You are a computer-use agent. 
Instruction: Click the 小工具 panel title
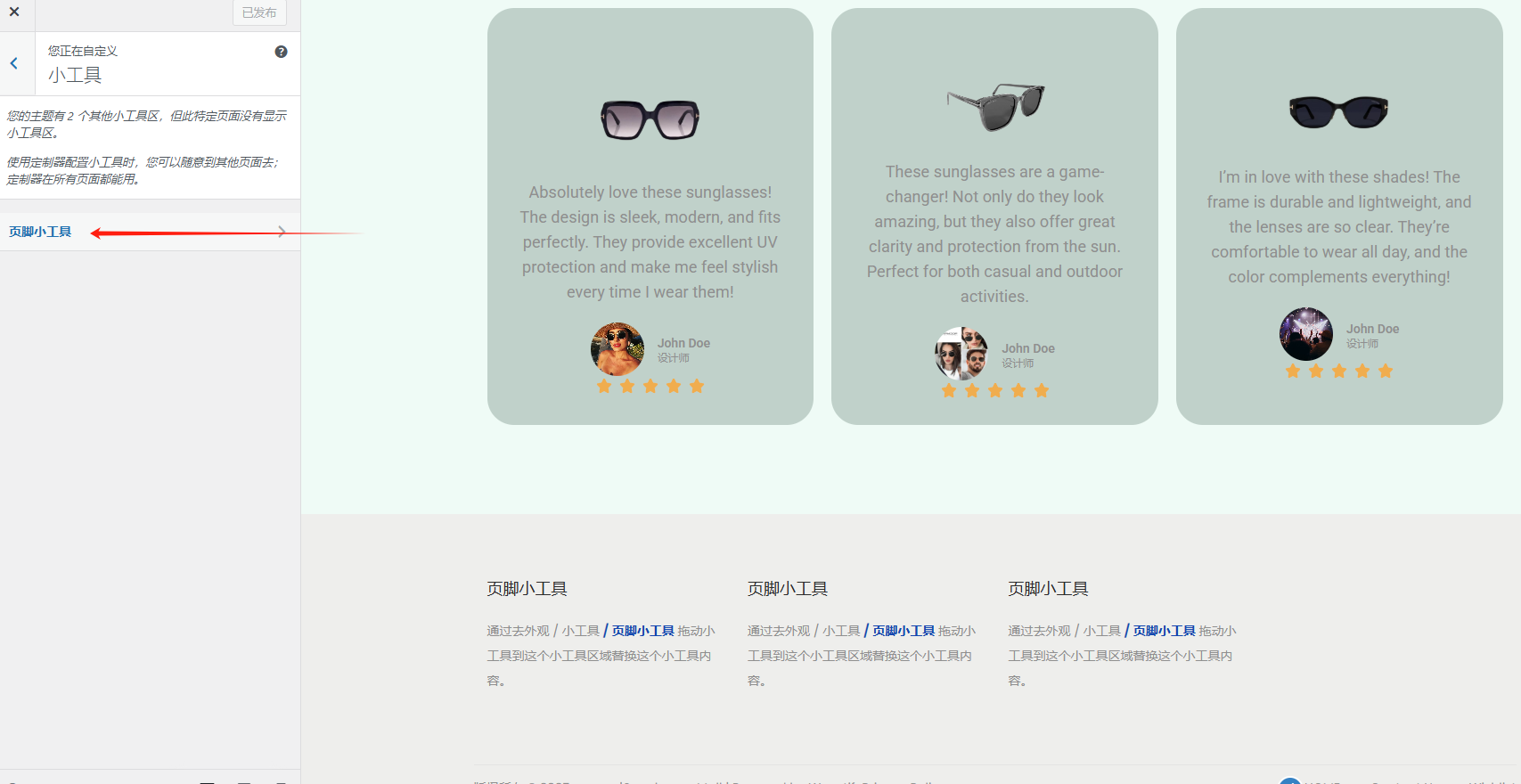coord(75,75)
